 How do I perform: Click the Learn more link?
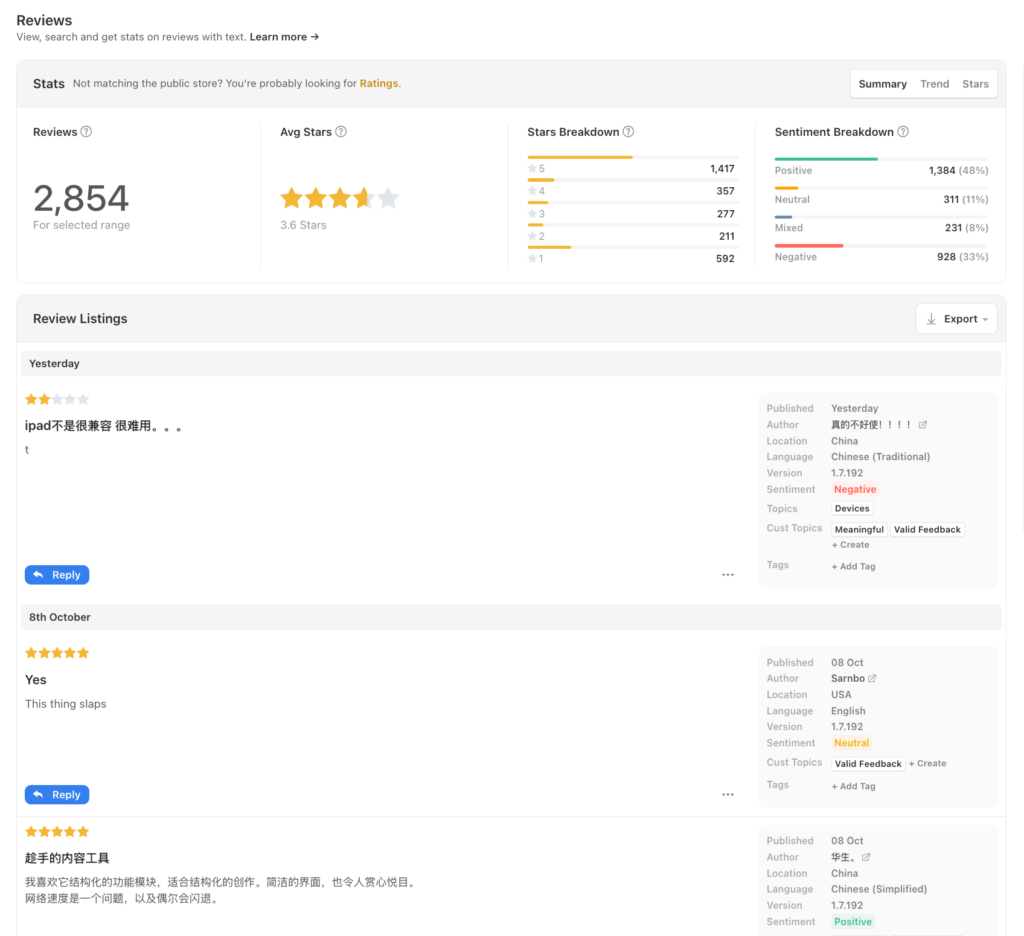pyautogui.click(x=278, y=36)
